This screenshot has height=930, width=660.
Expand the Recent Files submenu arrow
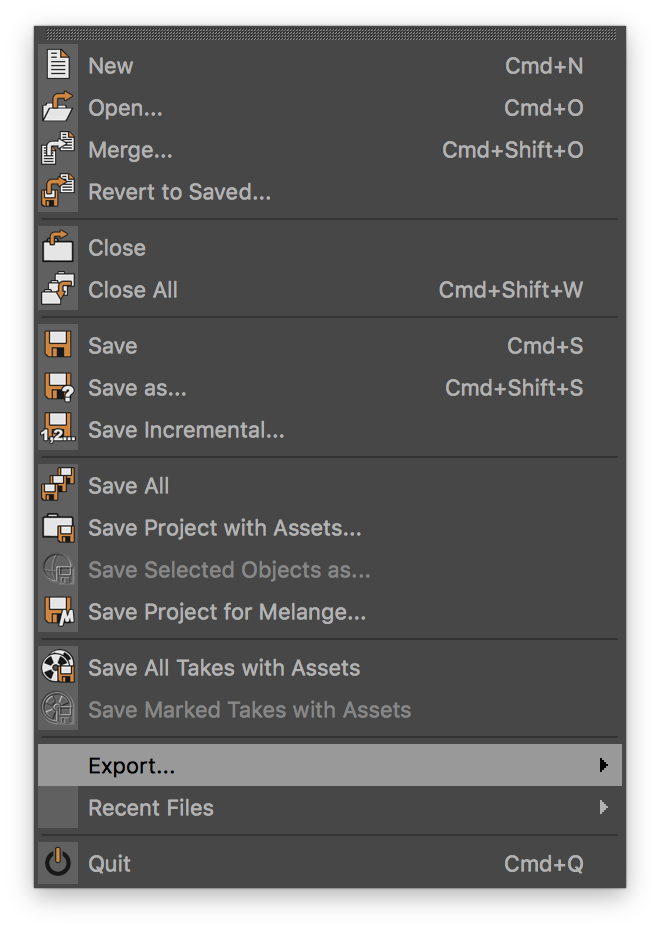click(x=603, y=808)
